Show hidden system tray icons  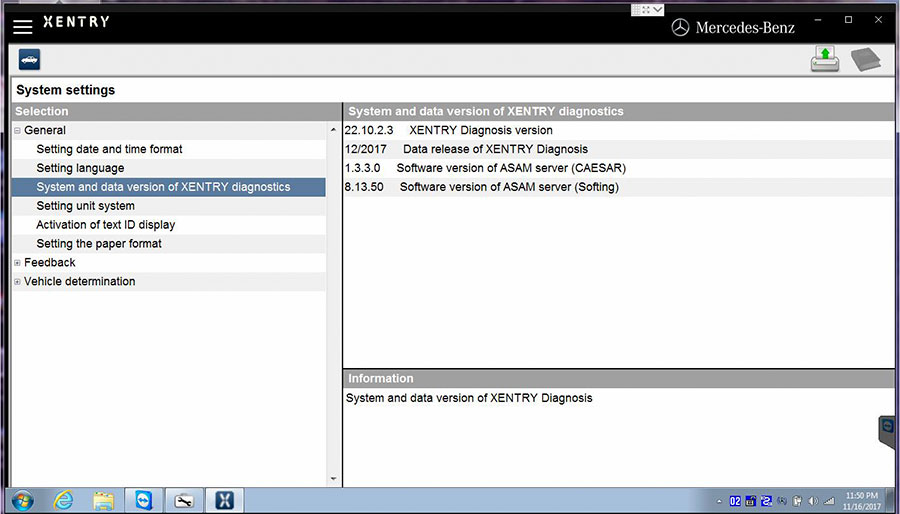pos(720,501)
